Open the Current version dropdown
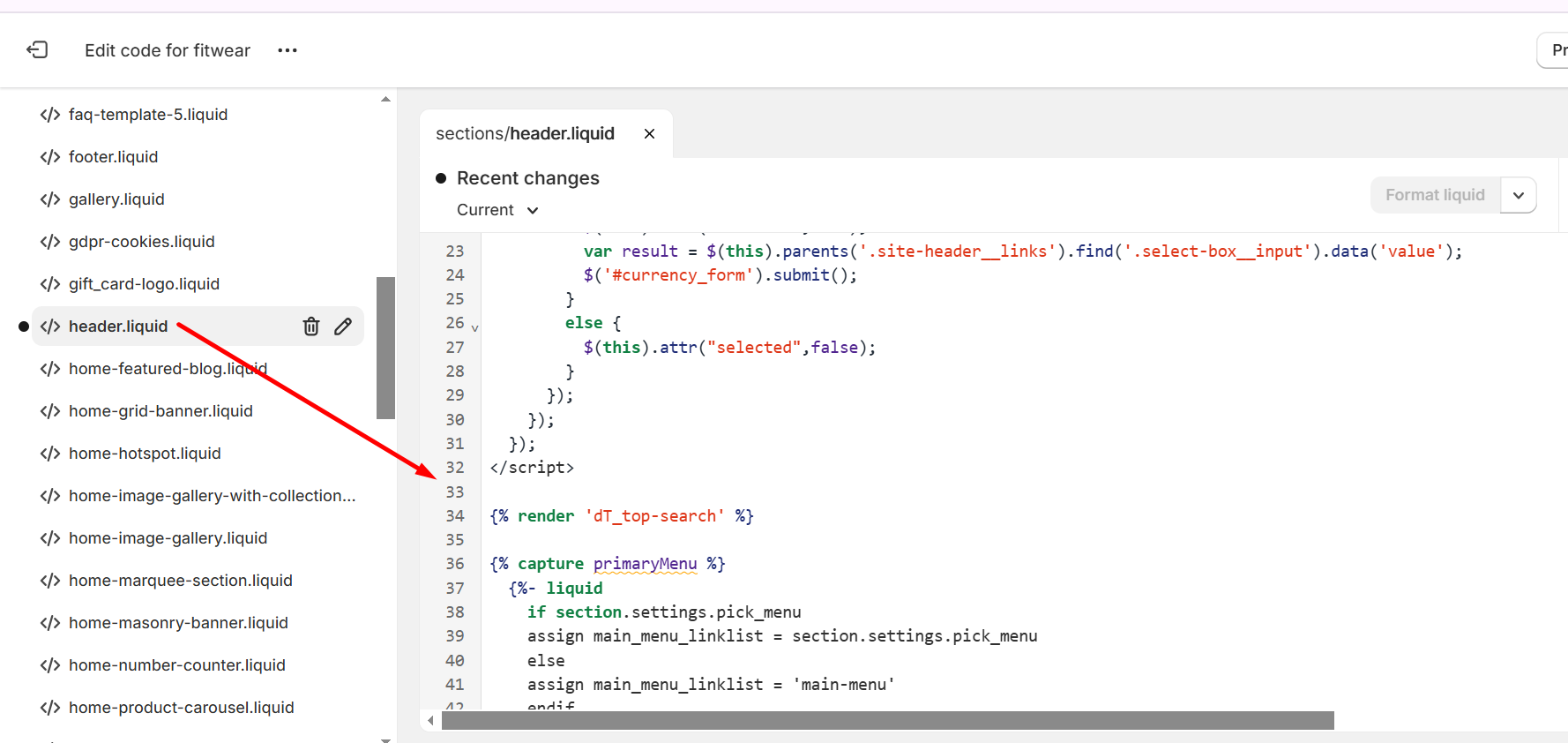The width and height of the screenshot is (1568, 743). [497, 210]
